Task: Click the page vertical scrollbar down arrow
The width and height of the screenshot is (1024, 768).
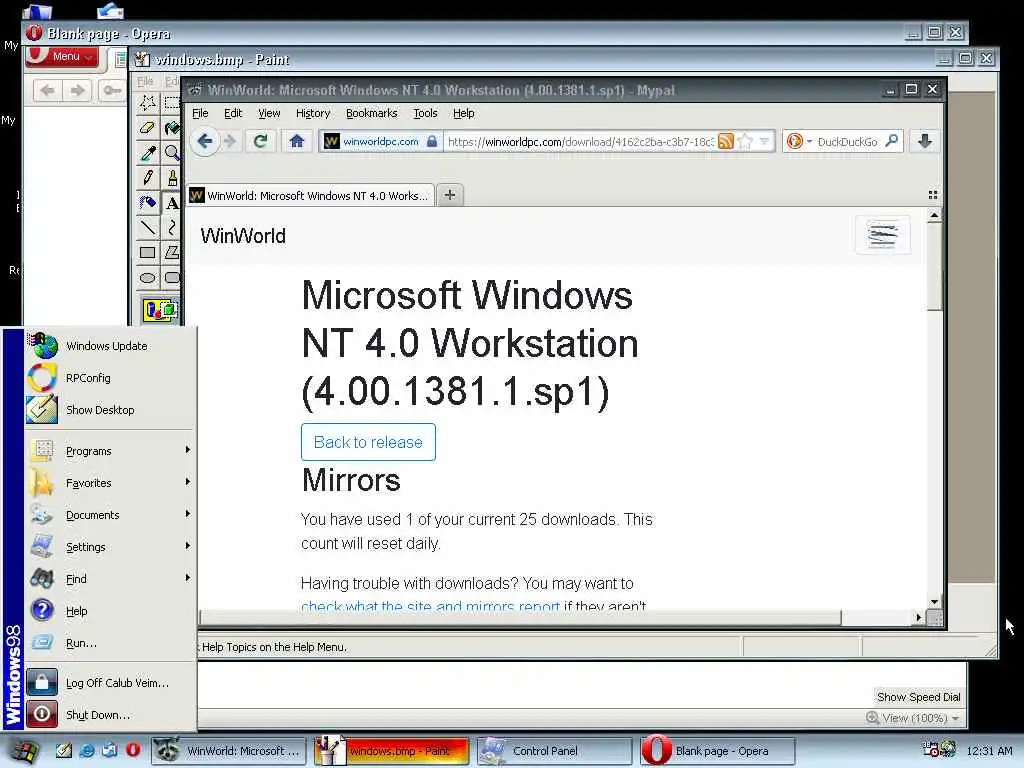Action: click(x=935, y=601)
